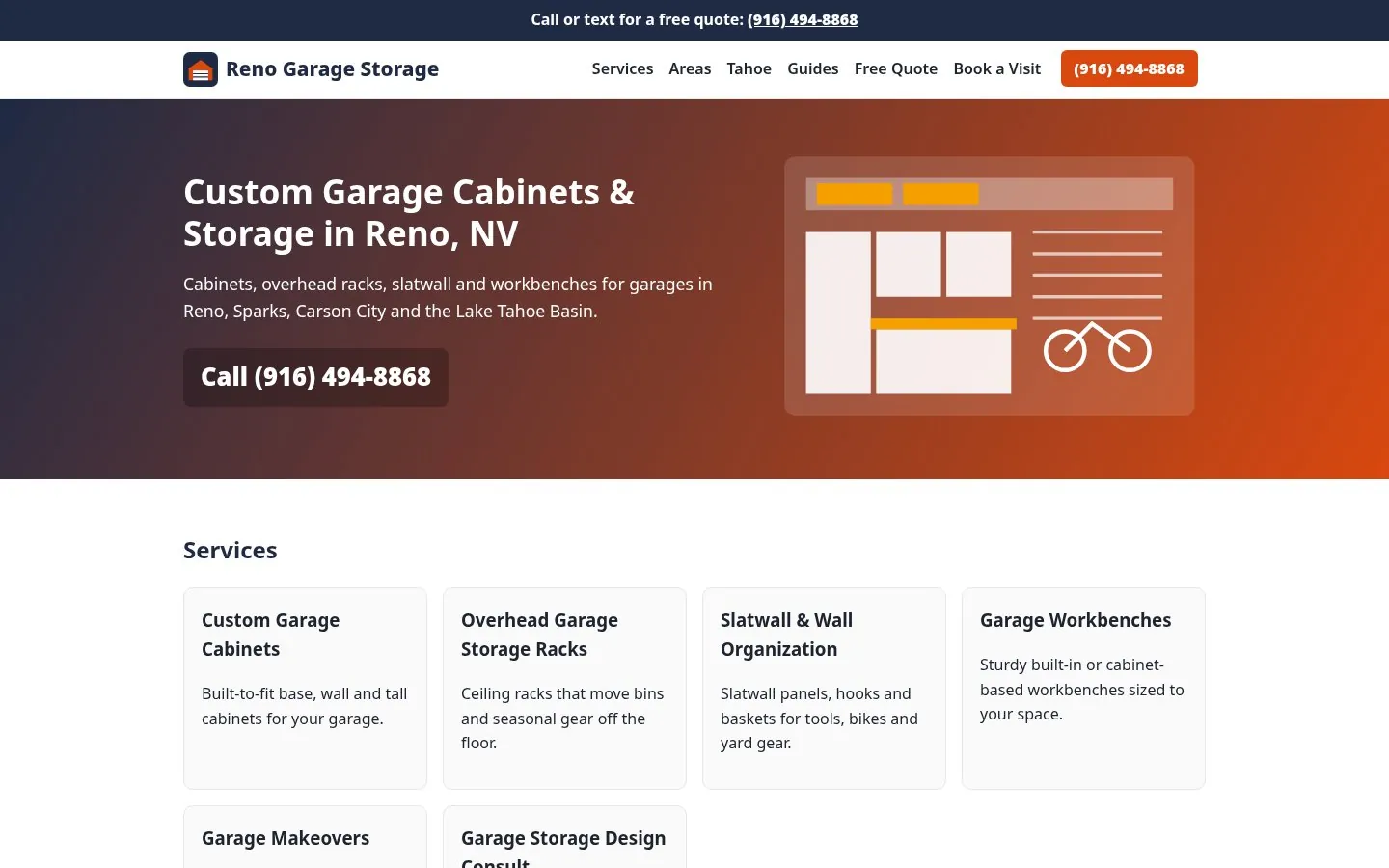The width and height of the screenshot is (1389, 868).
Task: Open the Garage Makeovers service card
Action: 305,837
